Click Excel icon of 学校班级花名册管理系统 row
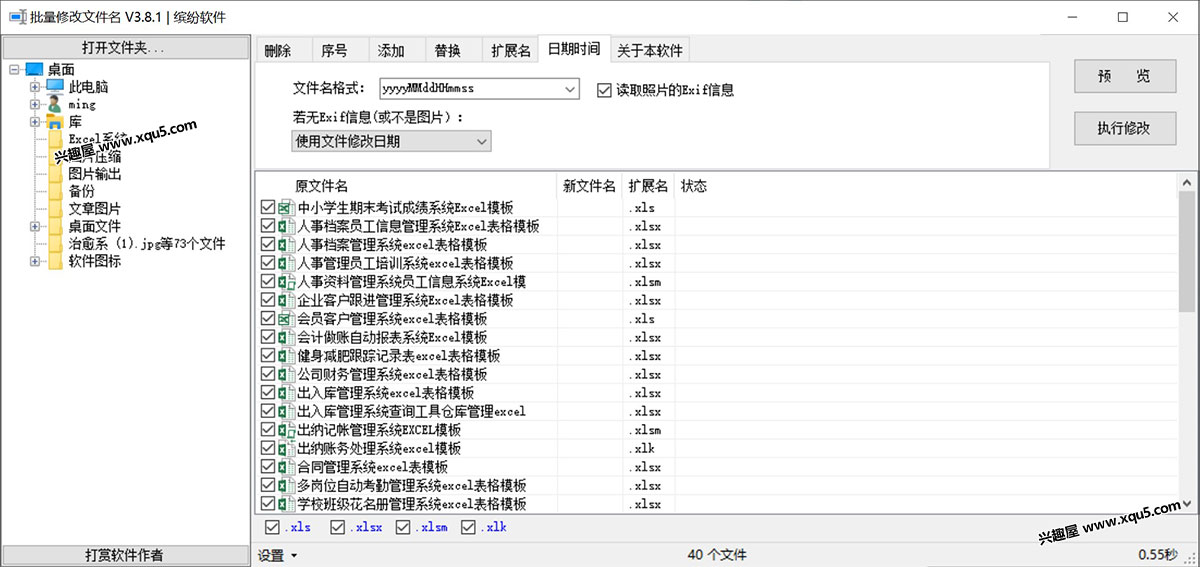The height and width of the screenshot is (567, 1200). [x=286, y=504]
